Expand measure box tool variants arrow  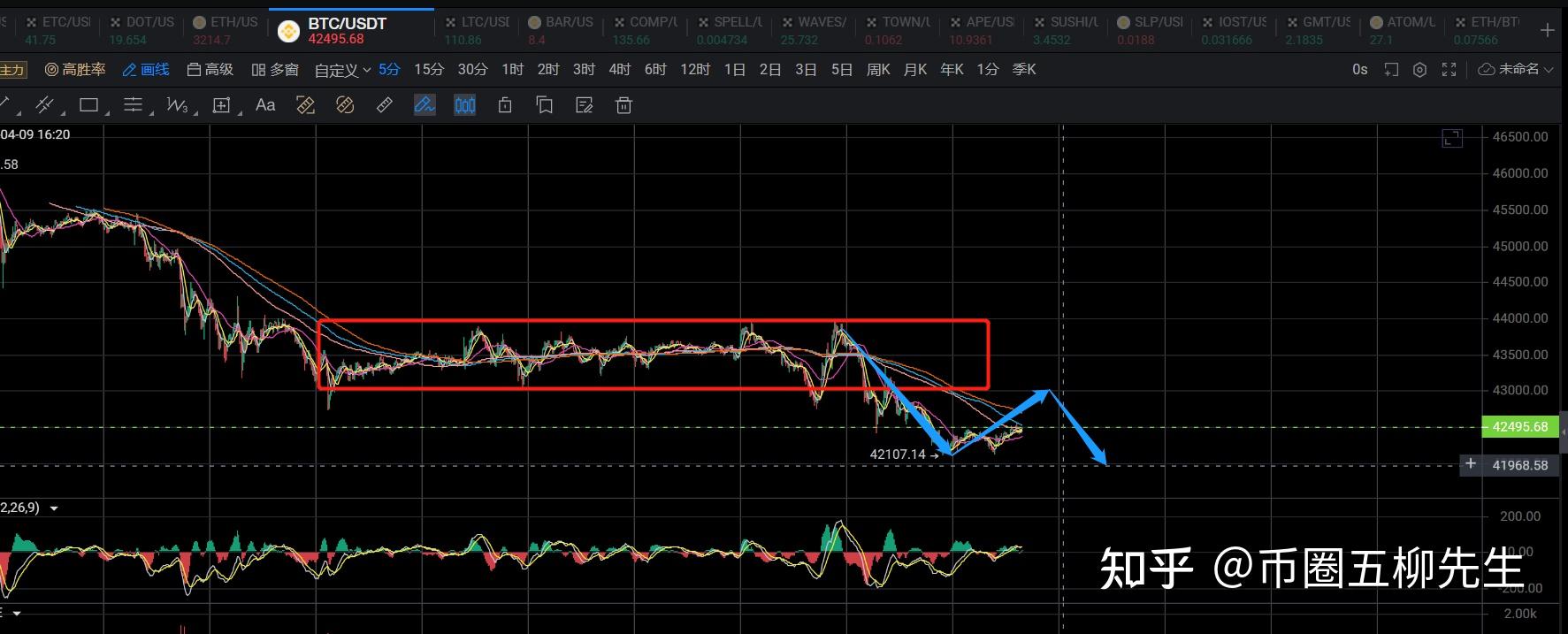click(x=240, y=113)
